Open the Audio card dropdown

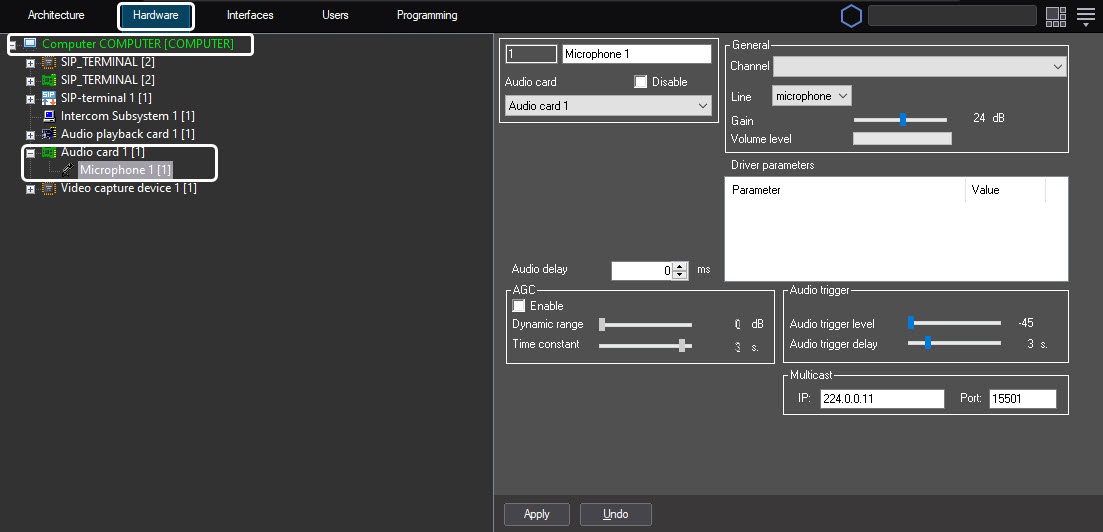tap(608, 106)
